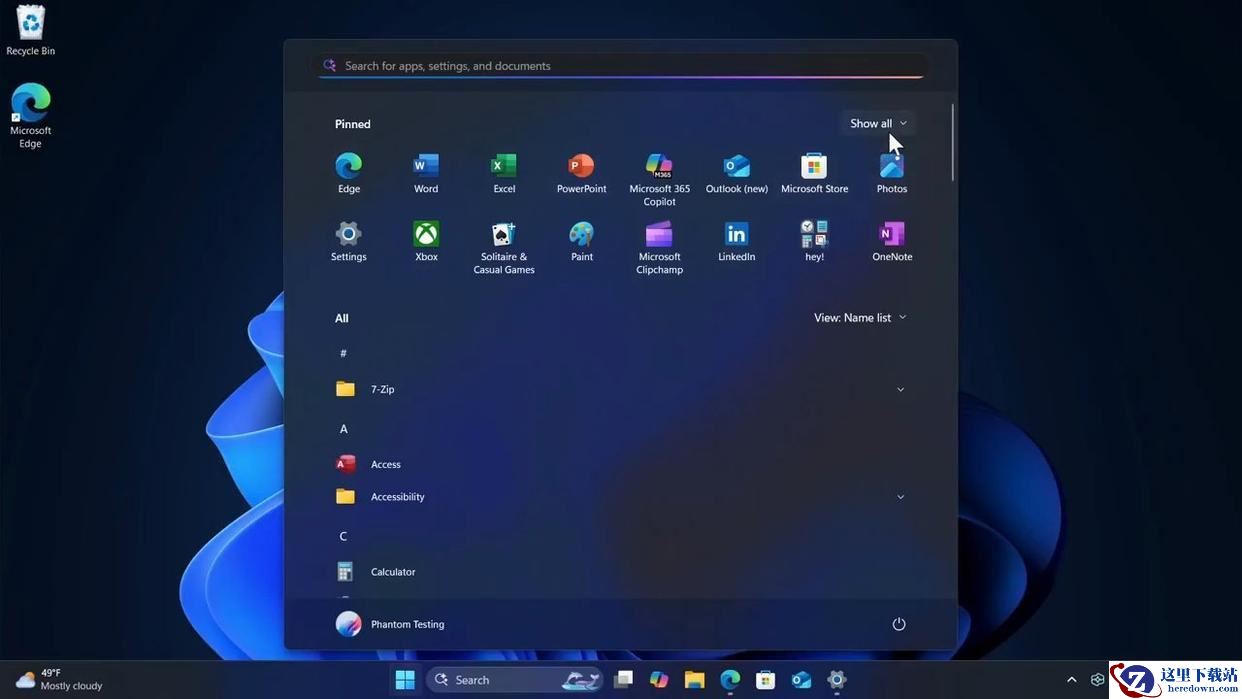Screen dimensions: 1242x699
Task: Open Access in the All apps list
Action: pyautogui.click(x=620, y=464)
